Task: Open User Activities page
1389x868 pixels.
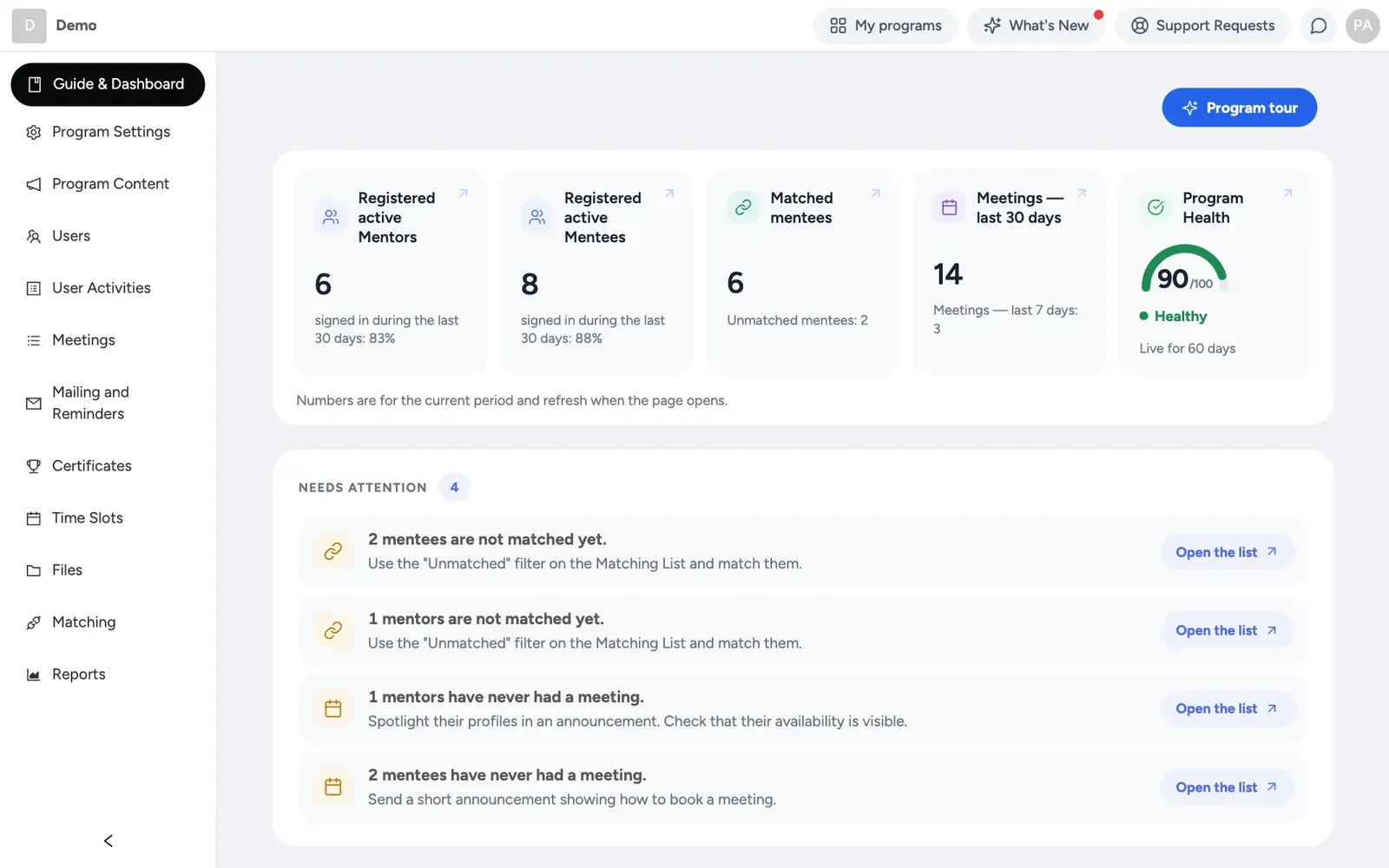Action: pyautogui.click(x=108, y=288)
